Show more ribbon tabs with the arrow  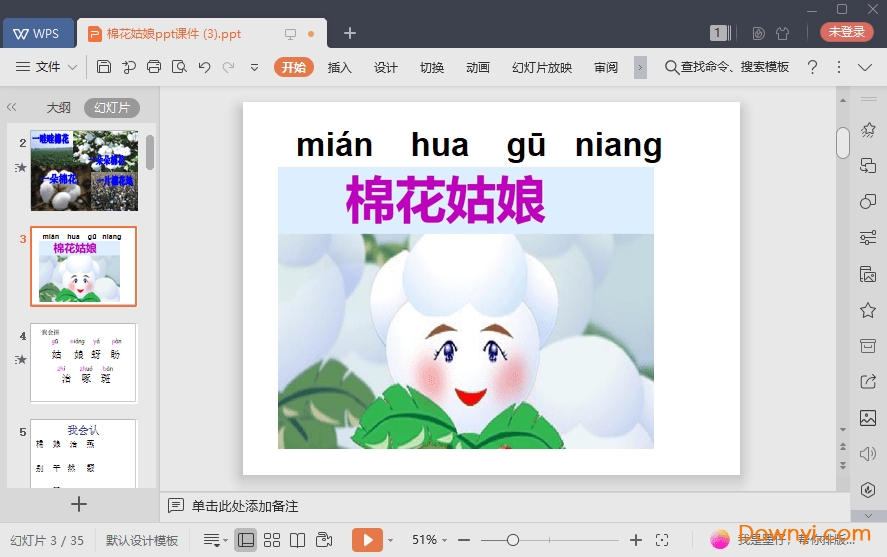pyautogui.click(x=640, y=67)
